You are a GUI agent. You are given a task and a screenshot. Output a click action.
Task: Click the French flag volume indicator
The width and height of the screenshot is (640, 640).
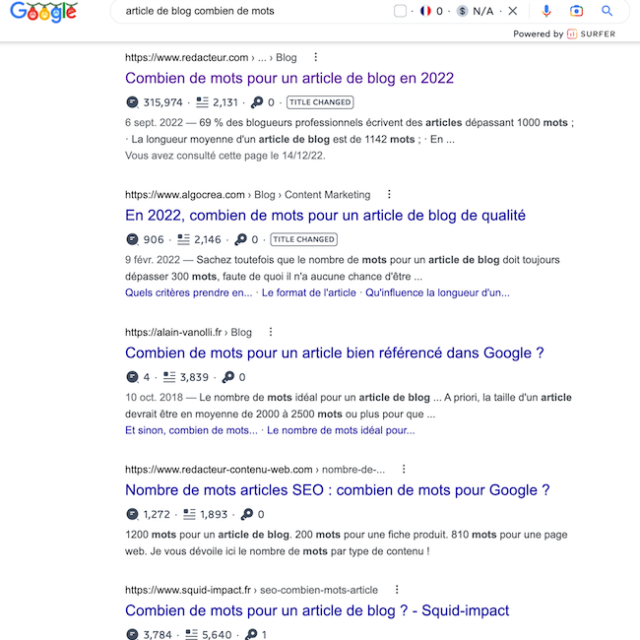tap(425, 11)
